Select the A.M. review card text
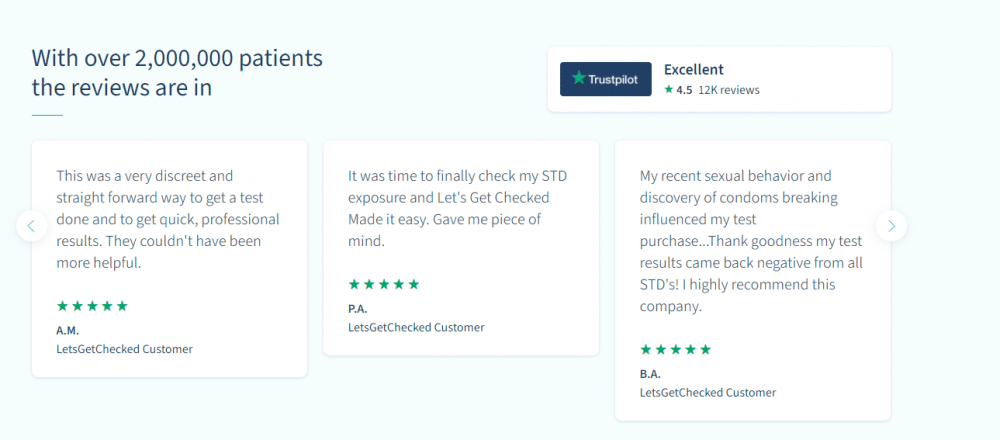The height and width of the screenshot is (440, 1000). 168,219
